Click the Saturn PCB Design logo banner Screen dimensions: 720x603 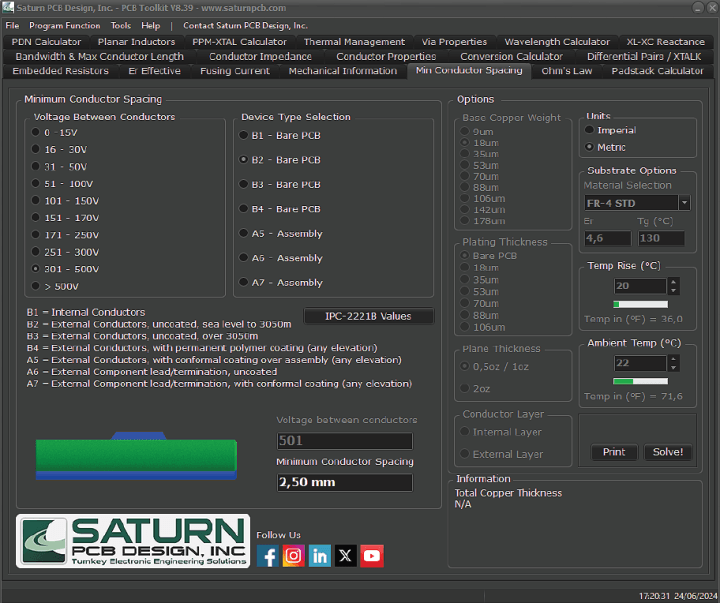point(133,541)
